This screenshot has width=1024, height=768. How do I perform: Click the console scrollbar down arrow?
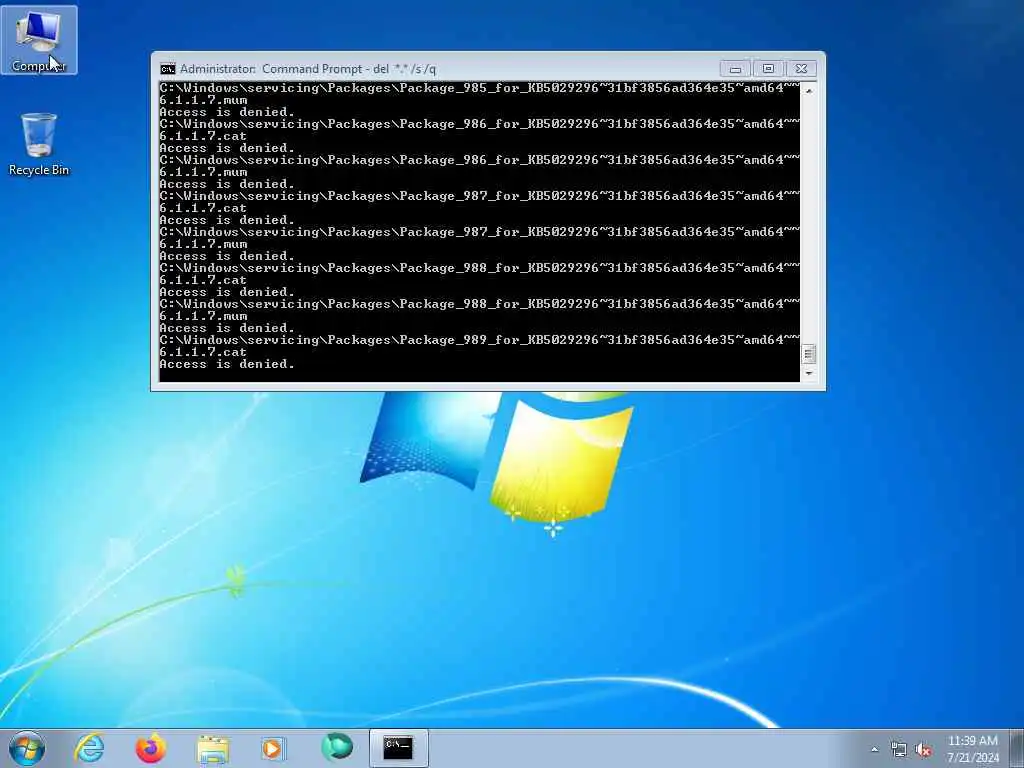pos(808,373)
